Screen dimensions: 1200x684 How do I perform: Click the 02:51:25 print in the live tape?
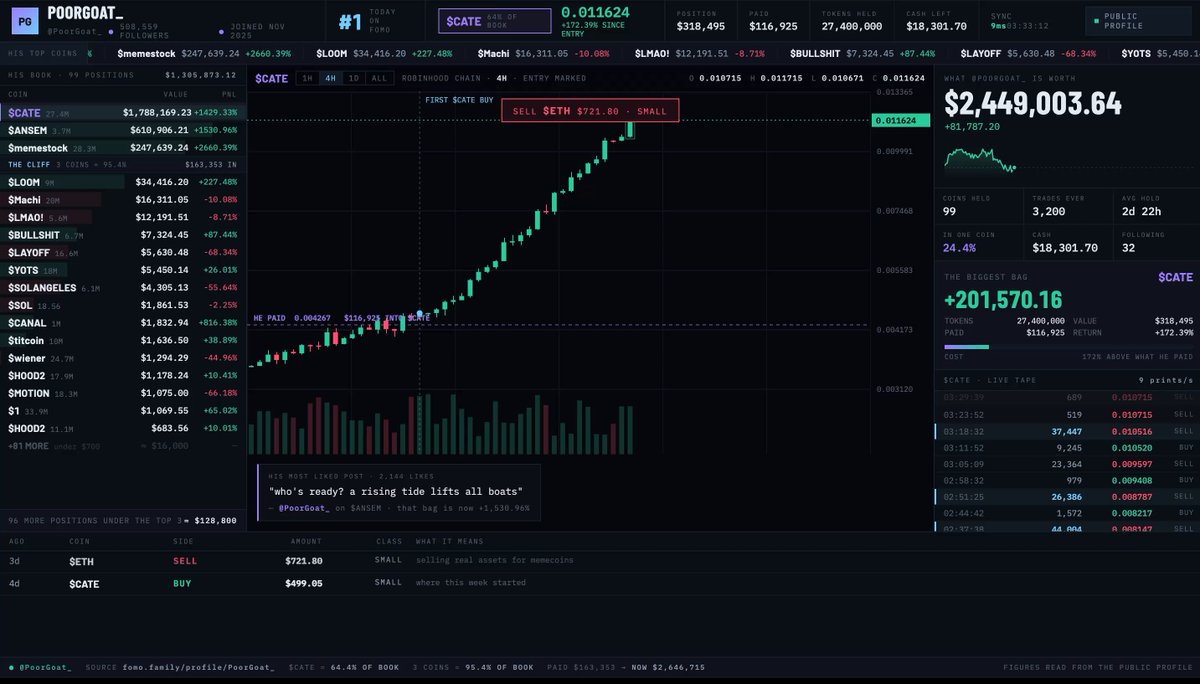1066,496
